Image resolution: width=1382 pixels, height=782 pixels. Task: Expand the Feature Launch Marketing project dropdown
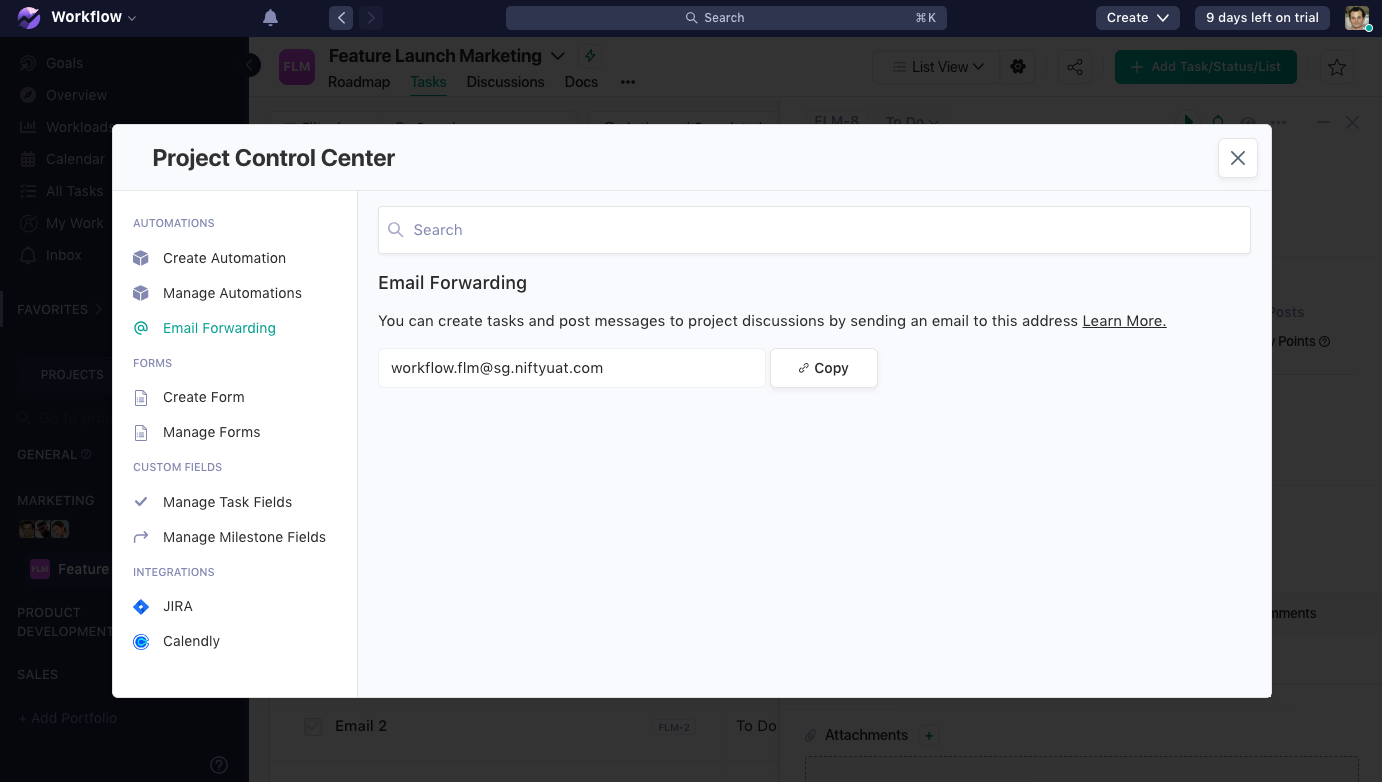tap(558, 56)
